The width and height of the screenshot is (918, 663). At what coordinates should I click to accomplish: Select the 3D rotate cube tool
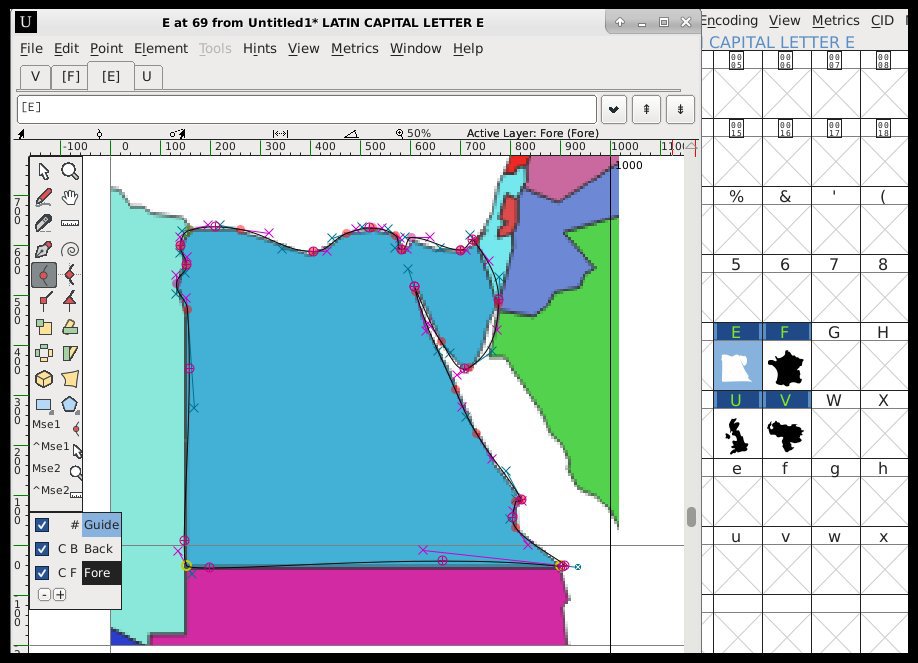44,379
